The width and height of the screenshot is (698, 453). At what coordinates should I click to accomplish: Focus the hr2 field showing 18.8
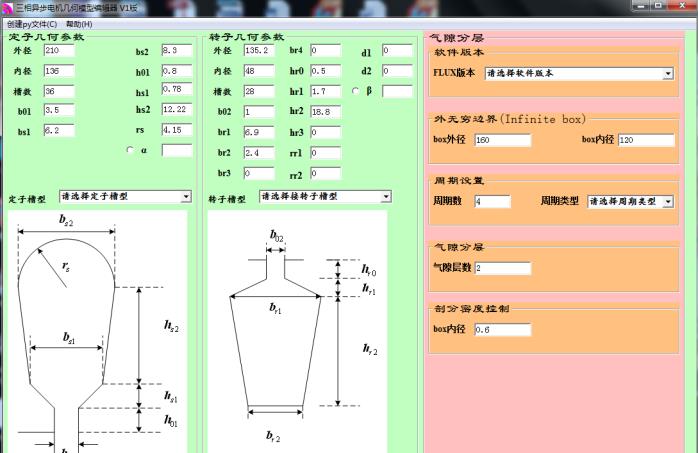(x=324, y=111)
